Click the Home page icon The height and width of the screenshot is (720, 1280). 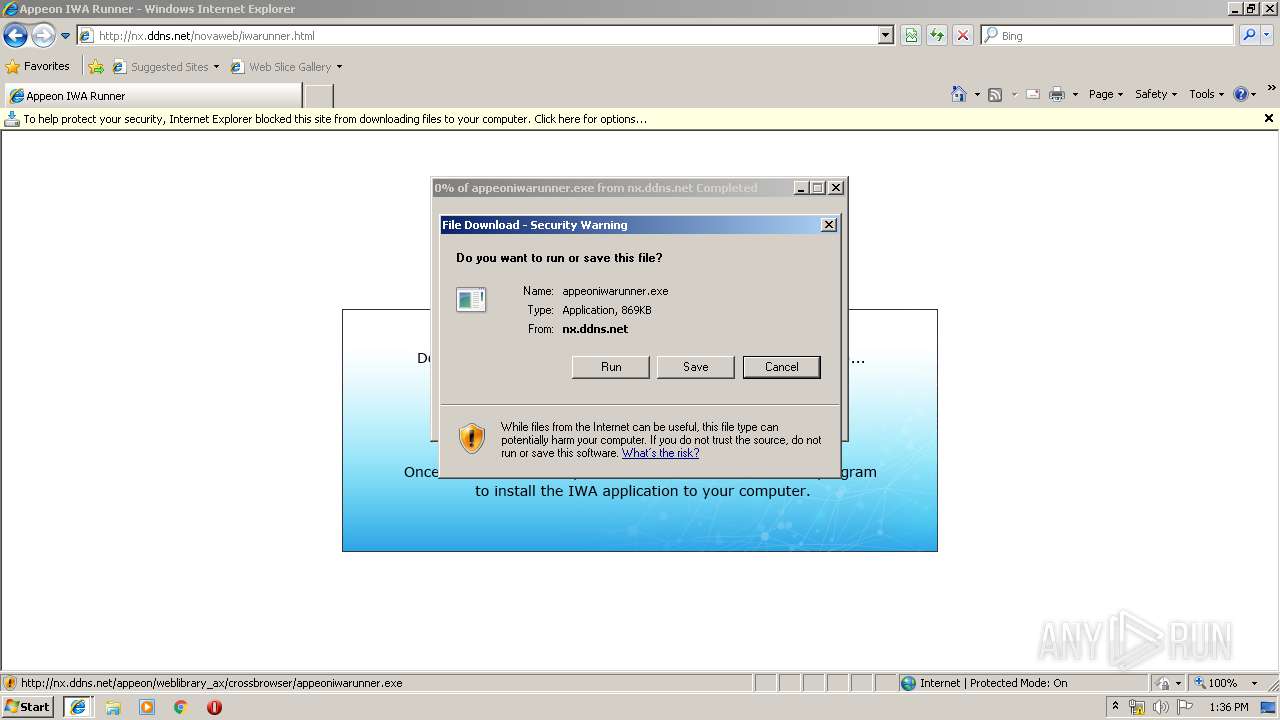coord(959,94)
